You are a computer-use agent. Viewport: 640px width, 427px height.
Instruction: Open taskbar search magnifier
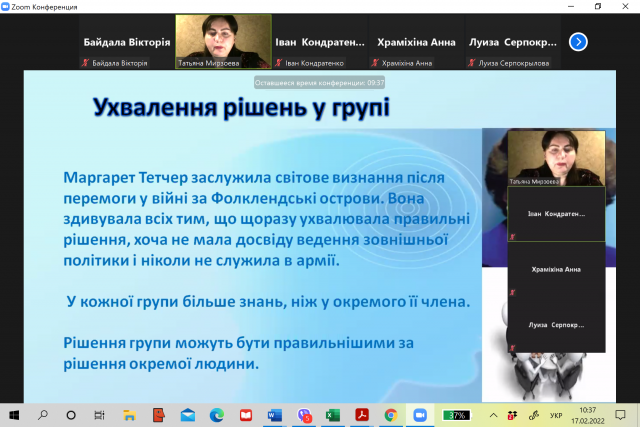point(43,415)
